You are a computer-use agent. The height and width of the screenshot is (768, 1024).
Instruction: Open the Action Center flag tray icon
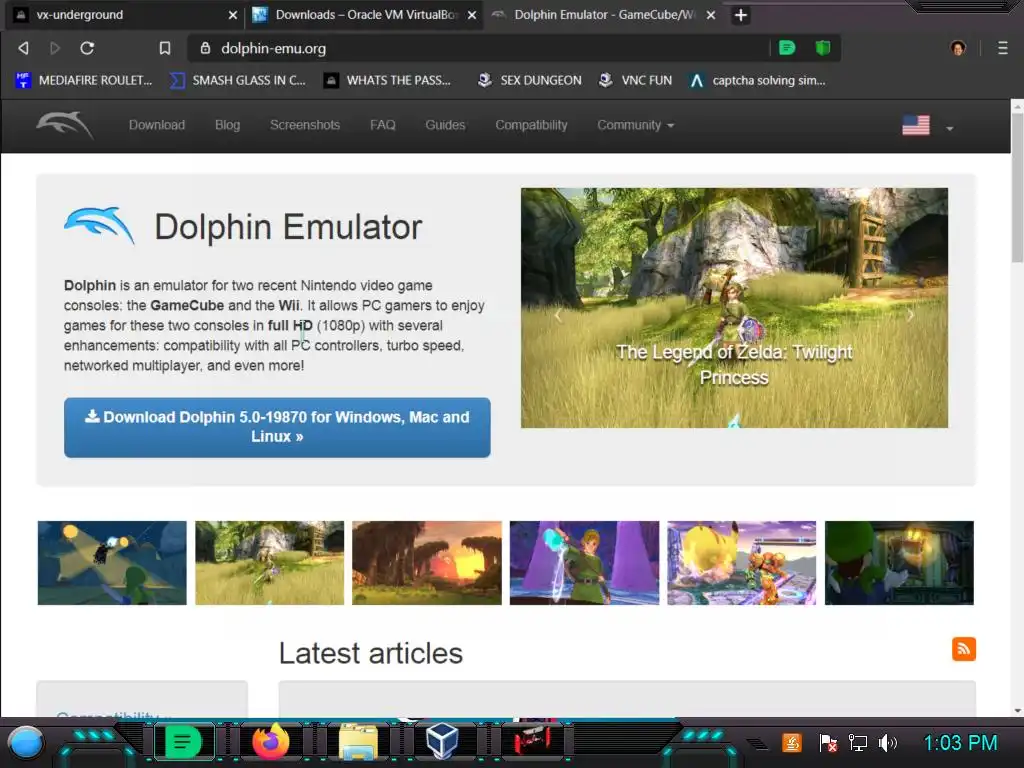(x=827, y=743)
